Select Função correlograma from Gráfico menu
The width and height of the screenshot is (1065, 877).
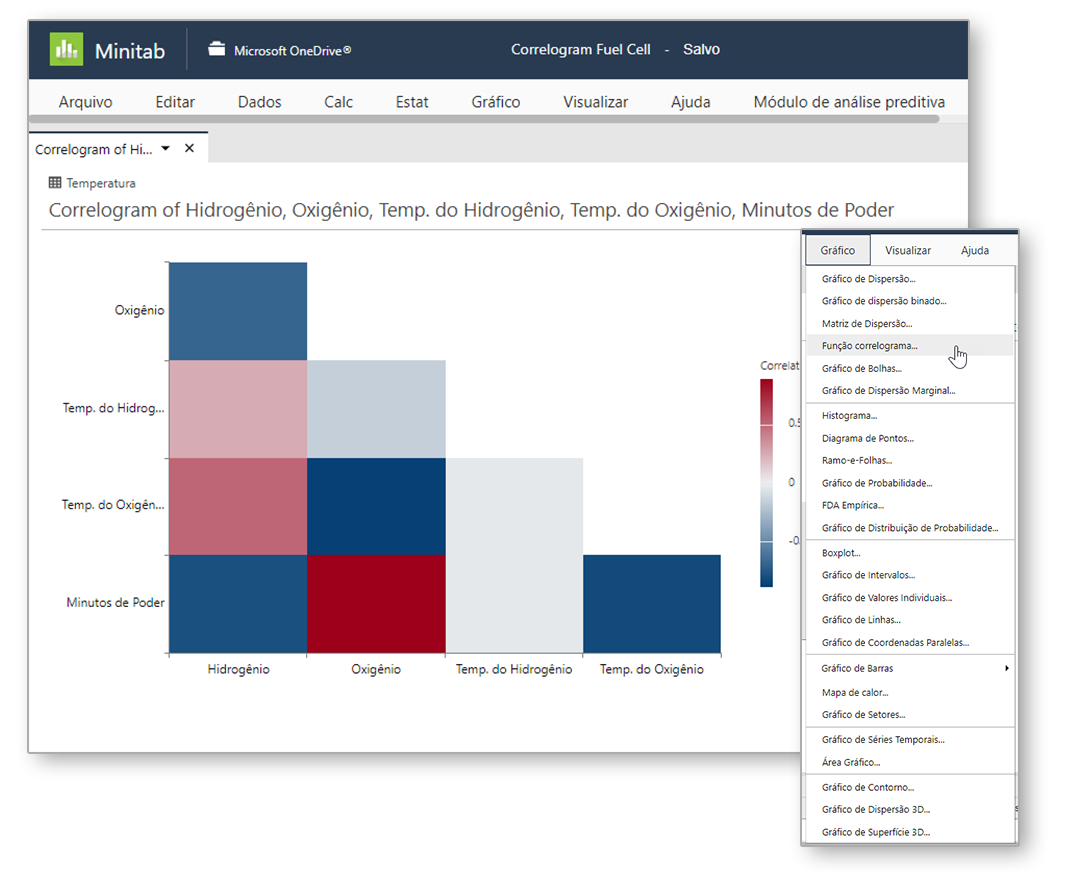(x=869, y=346)
